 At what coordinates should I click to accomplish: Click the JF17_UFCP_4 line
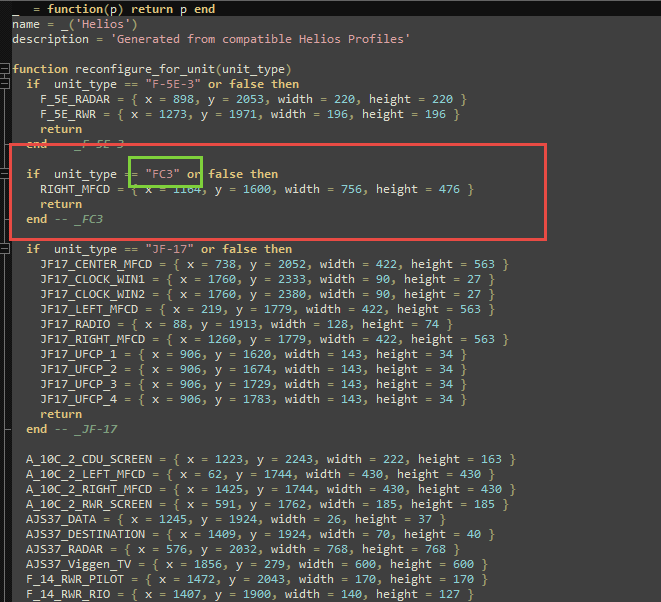(253, 399)
